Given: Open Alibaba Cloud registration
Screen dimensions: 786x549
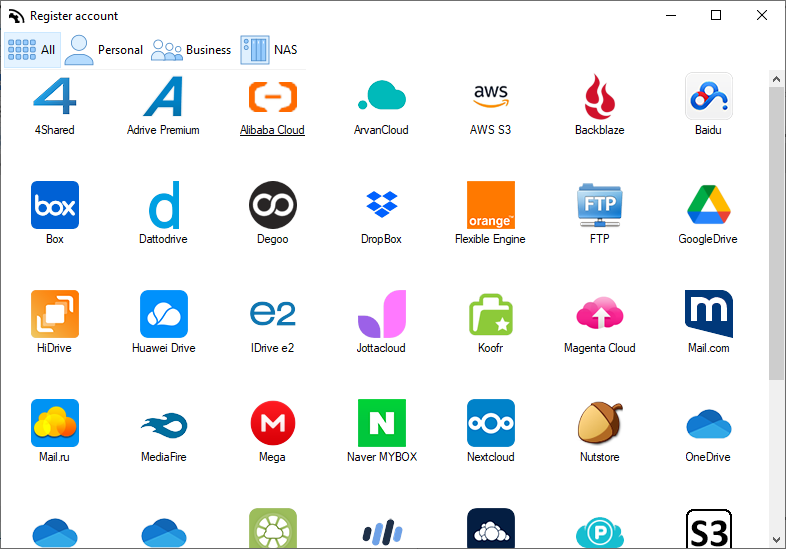Looking at the screenshot, I should click(x=273, y=96).
